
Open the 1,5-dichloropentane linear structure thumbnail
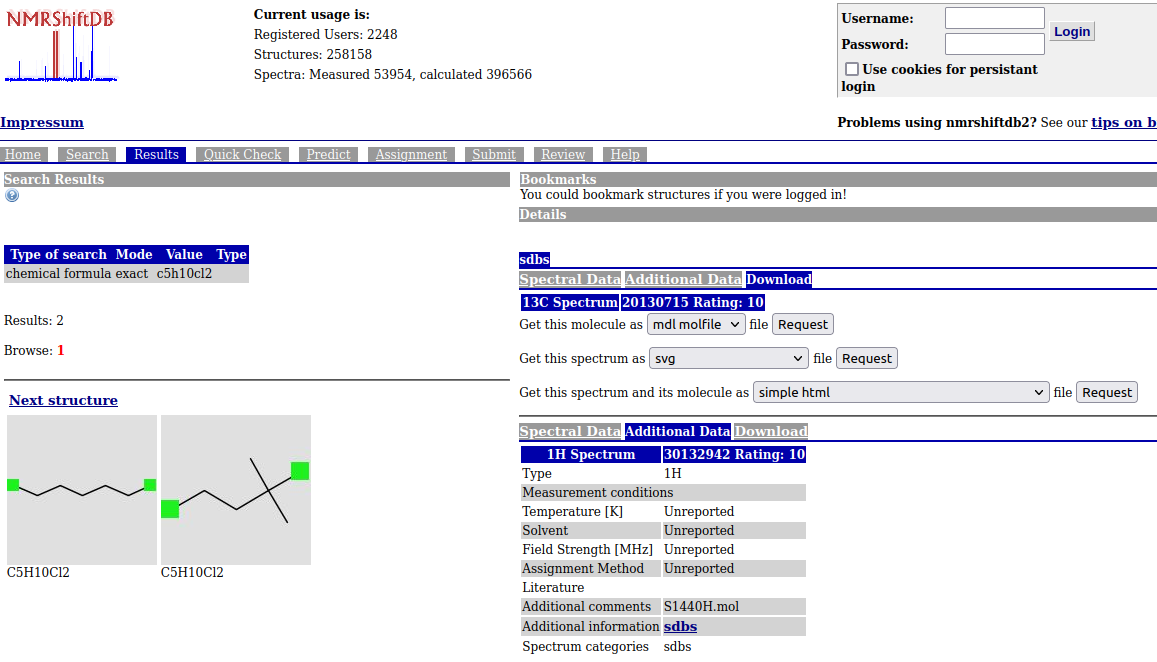(82, 490)
